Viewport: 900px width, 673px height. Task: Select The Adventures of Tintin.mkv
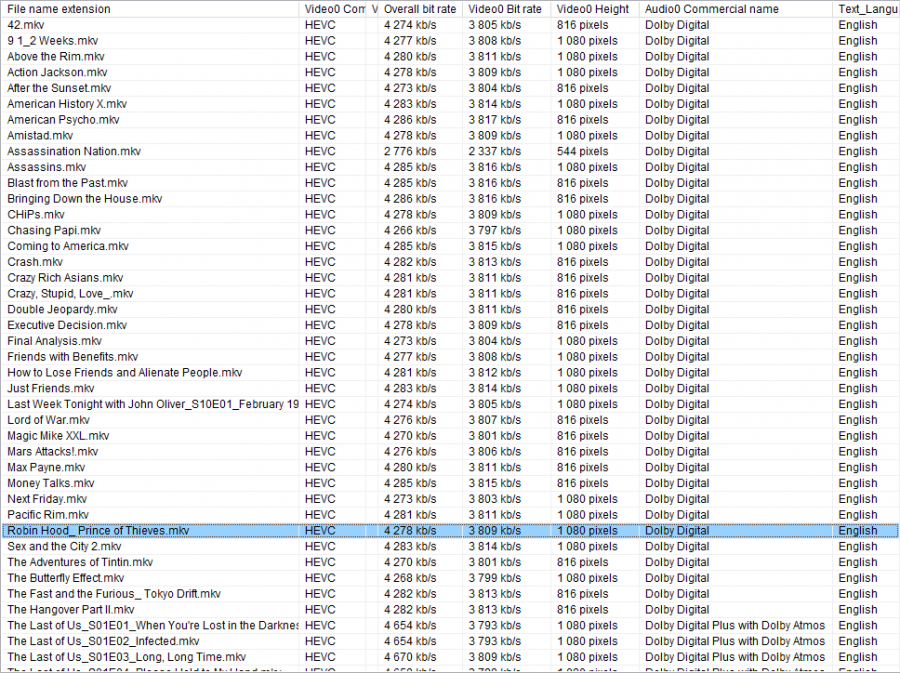[x=80, y=562]
